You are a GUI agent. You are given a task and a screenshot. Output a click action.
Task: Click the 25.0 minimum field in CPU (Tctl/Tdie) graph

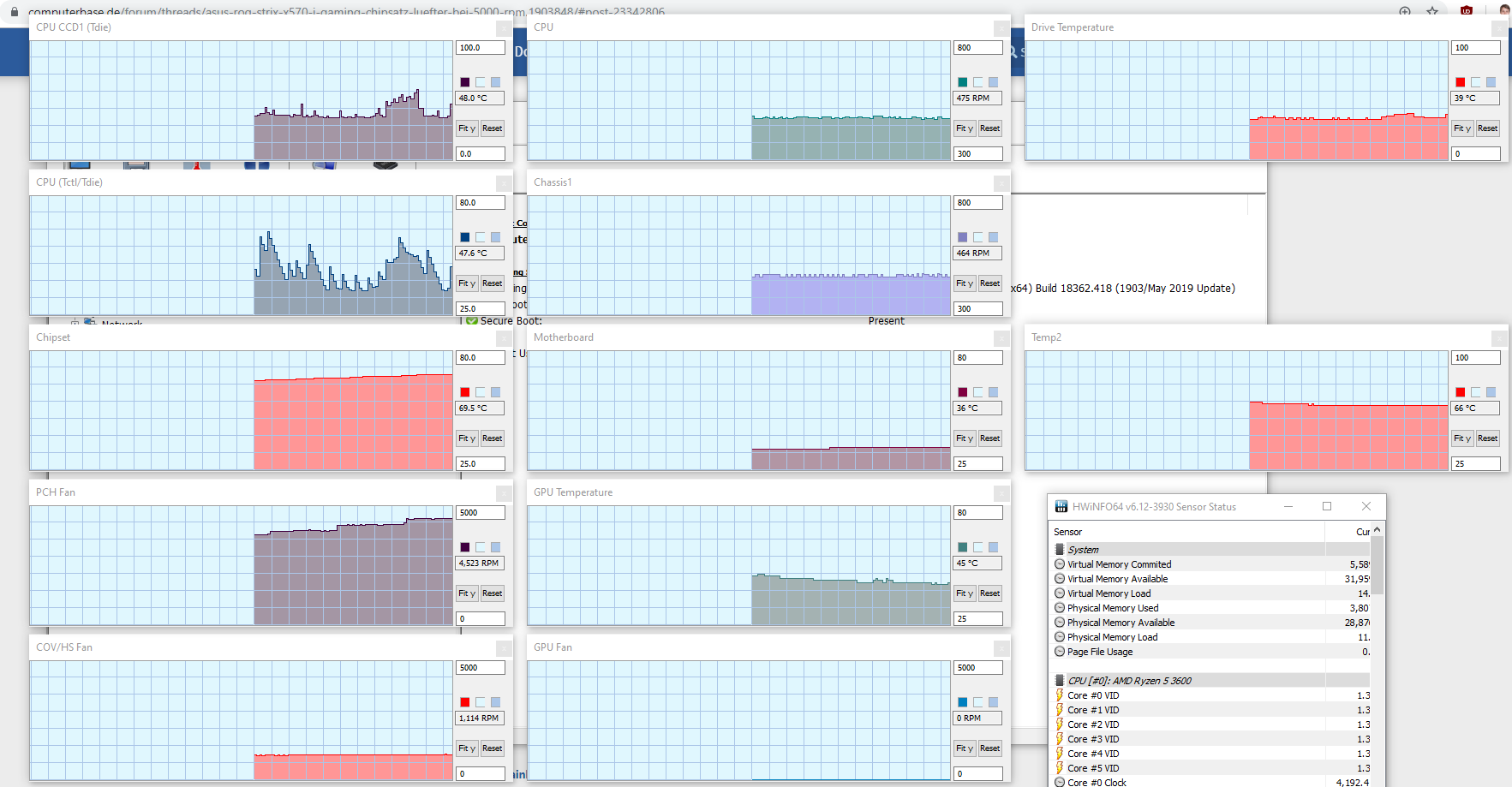point(481,308)
